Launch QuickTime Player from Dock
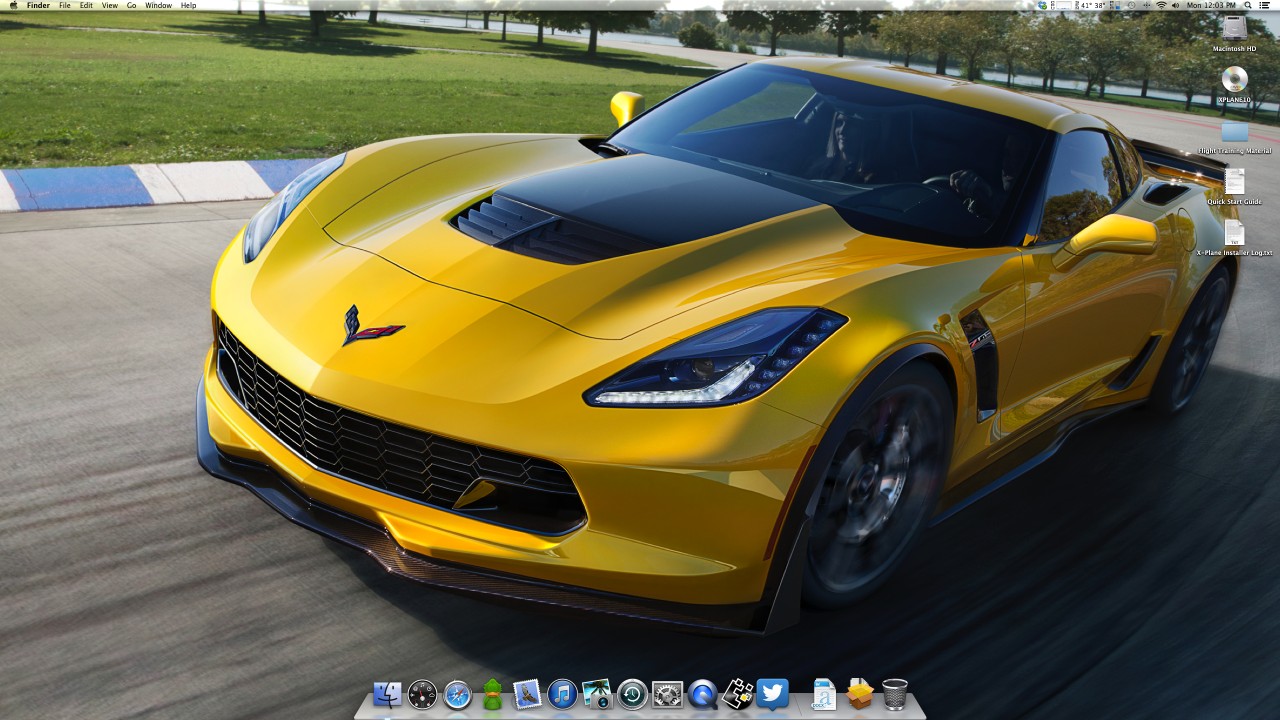 pos(702,694)
